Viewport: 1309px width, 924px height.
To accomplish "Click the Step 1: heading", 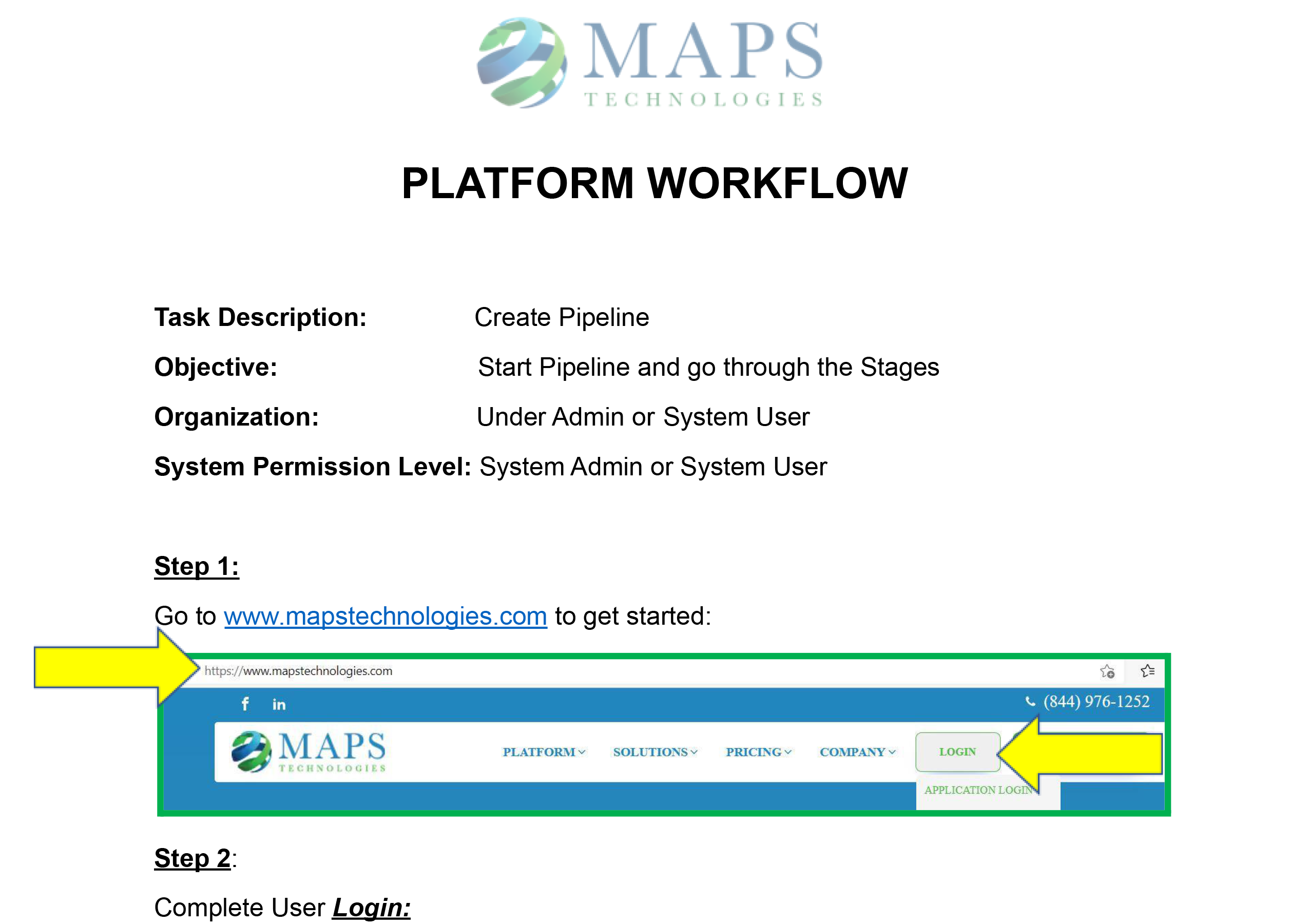I will (196, 566).
